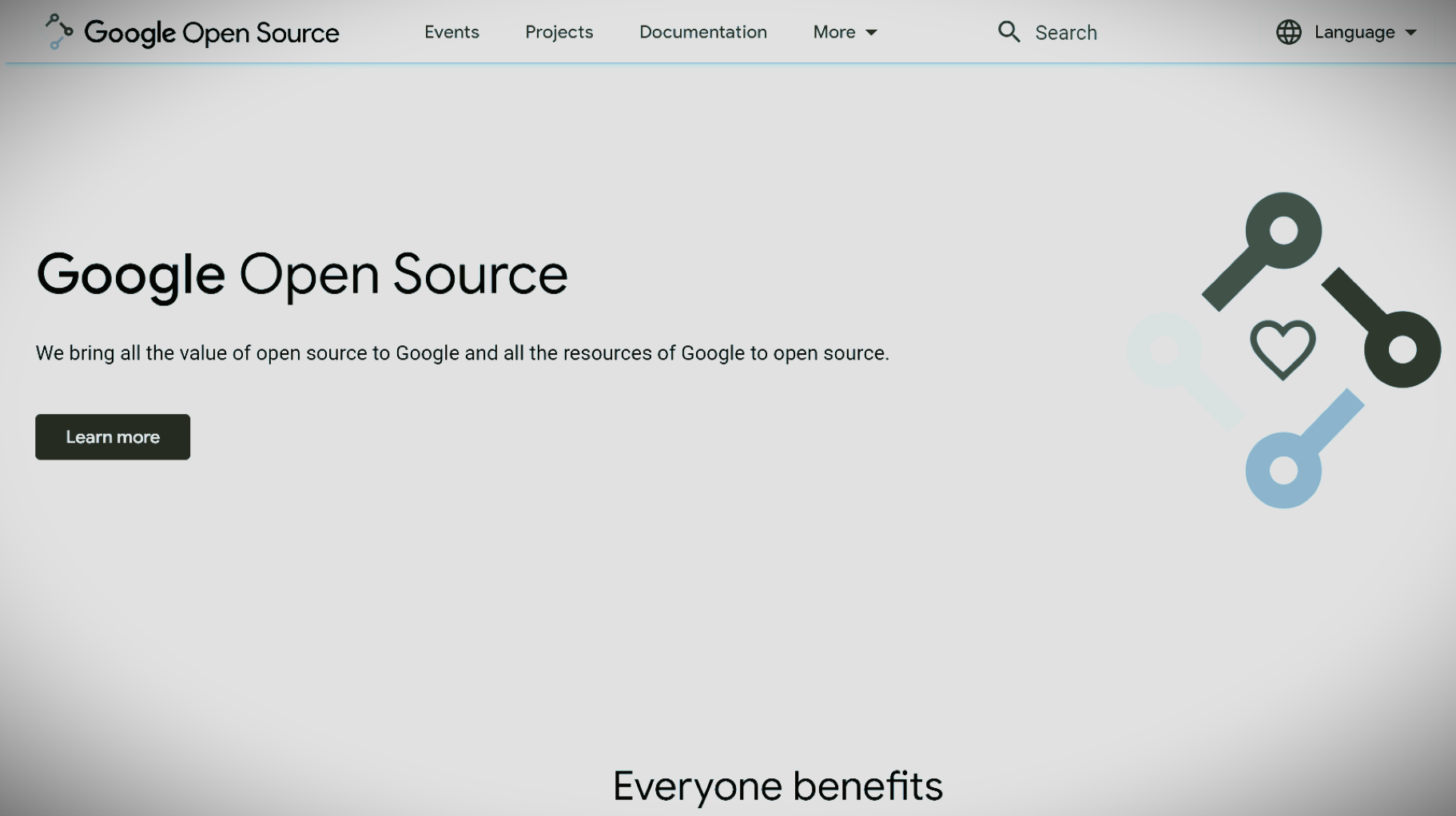Open the Documentation page
This screenshot has width=1456, height=816.
(702, 32)
